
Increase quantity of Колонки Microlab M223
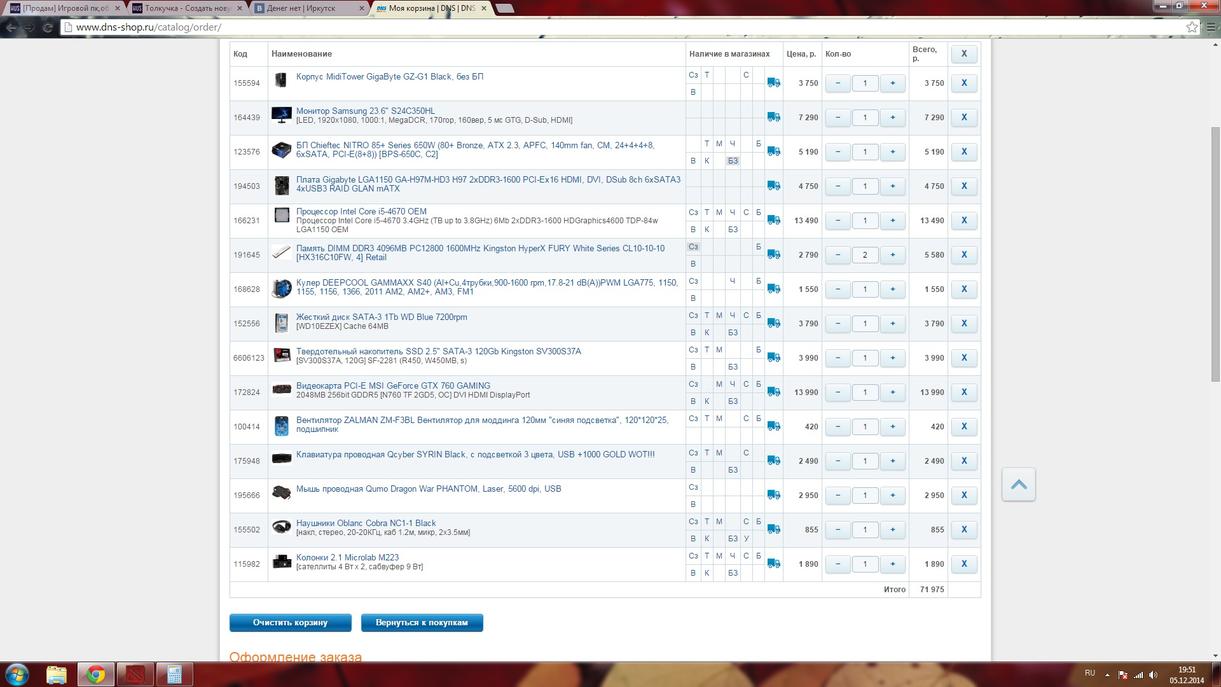pyautogui.click(x=892, y=564)
